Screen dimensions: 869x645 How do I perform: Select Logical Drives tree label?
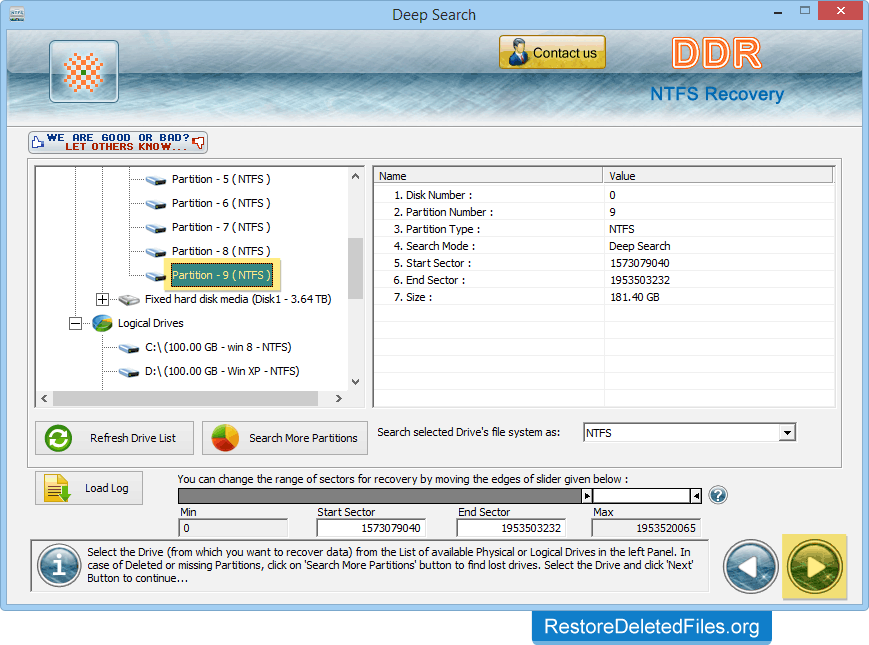click(x=150, y=323)
